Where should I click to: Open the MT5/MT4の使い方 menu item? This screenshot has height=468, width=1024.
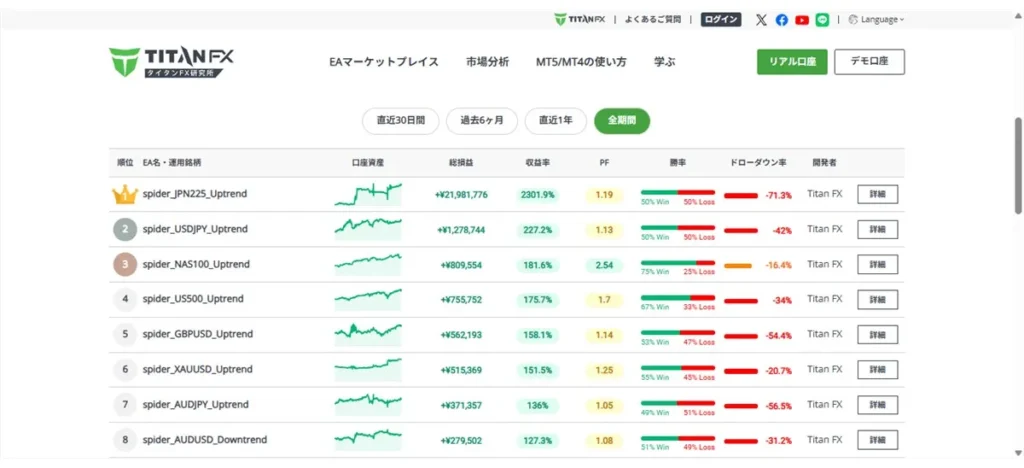click(x=581, y=62)
